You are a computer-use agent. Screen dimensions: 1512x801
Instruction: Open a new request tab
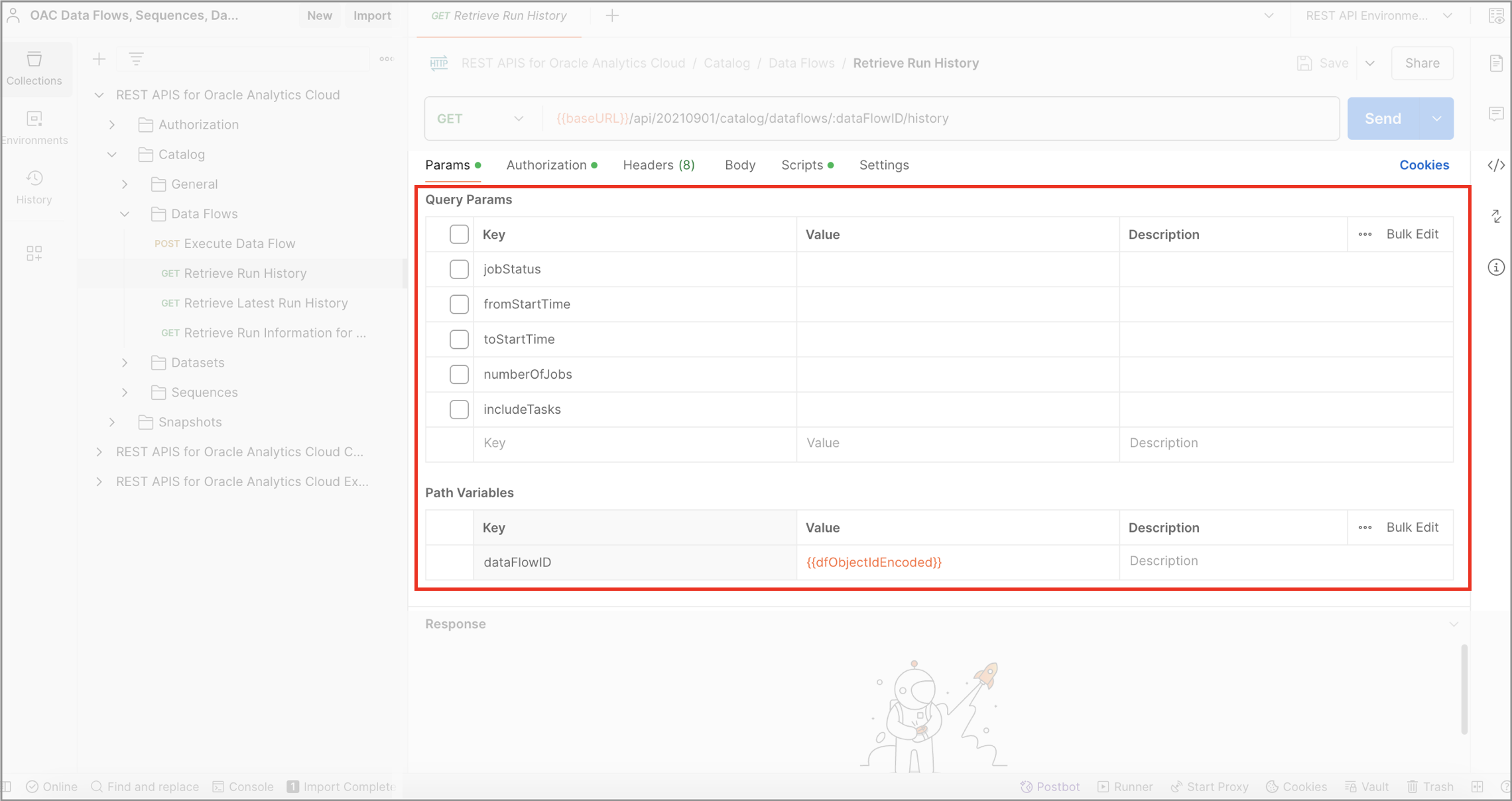tap(612, 16)
